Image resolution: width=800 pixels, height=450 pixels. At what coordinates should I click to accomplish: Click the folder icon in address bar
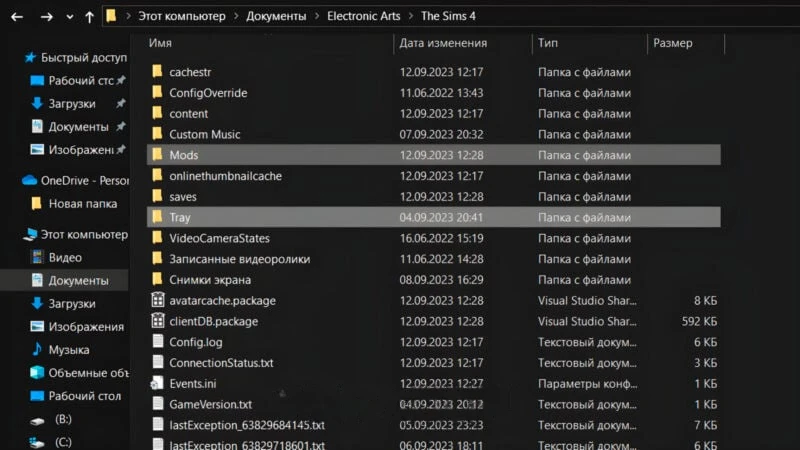[x=111, y=16]
